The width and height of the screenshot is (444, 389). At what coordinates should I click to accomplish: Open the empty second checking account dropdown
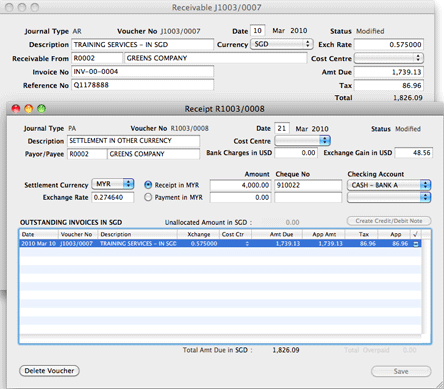coord(389,197)
